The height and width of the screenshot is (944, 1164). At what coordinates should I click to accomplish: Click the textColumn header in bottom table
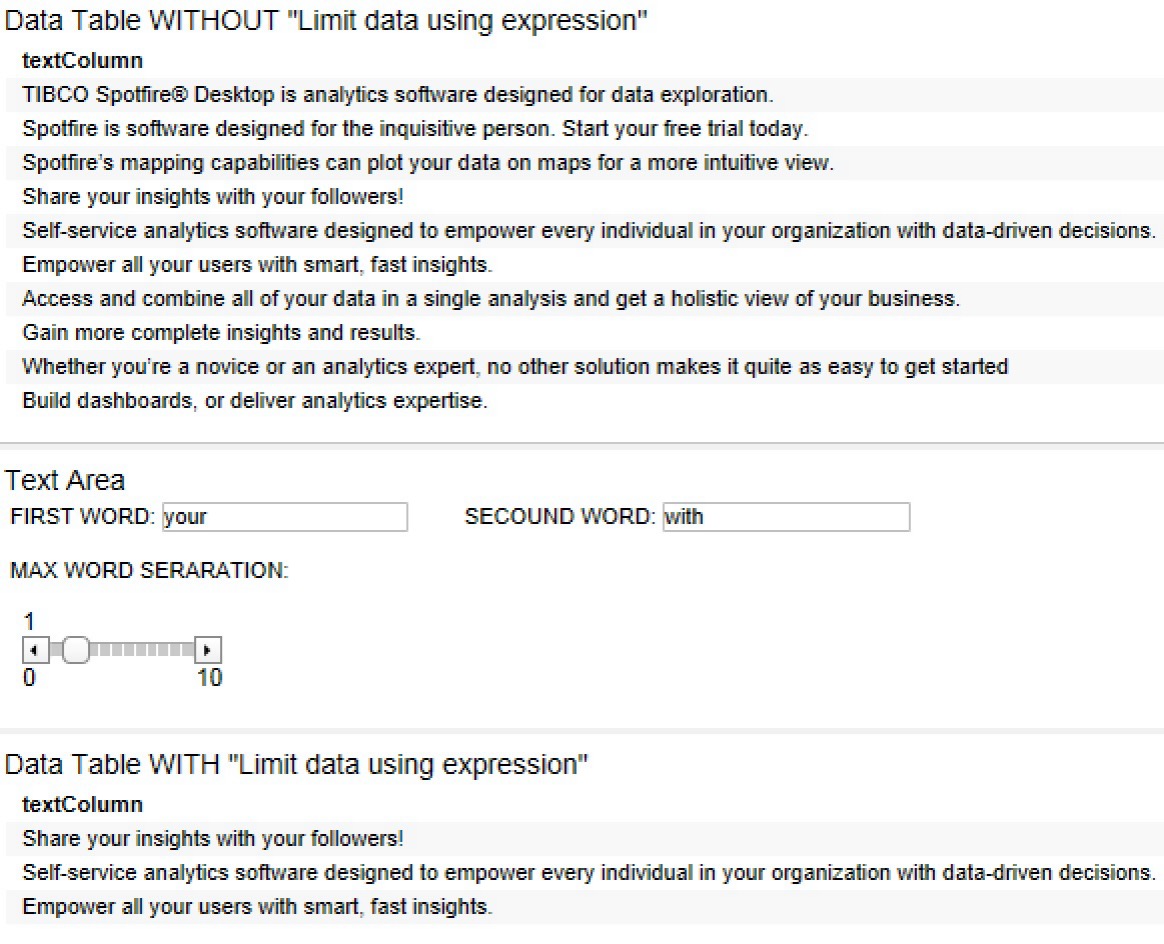click(x=82, y=804)
